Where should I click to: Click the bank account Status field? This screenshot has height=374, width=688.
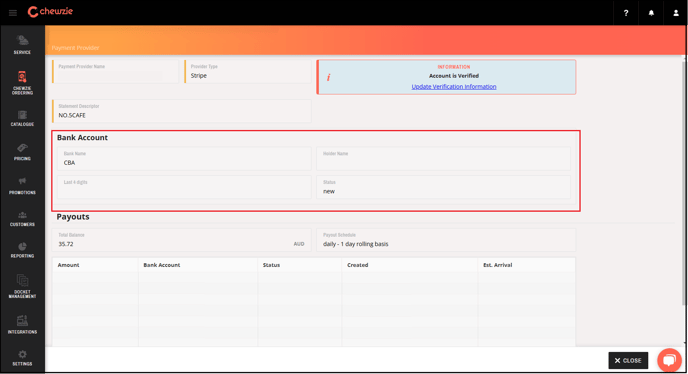[444, 187]
